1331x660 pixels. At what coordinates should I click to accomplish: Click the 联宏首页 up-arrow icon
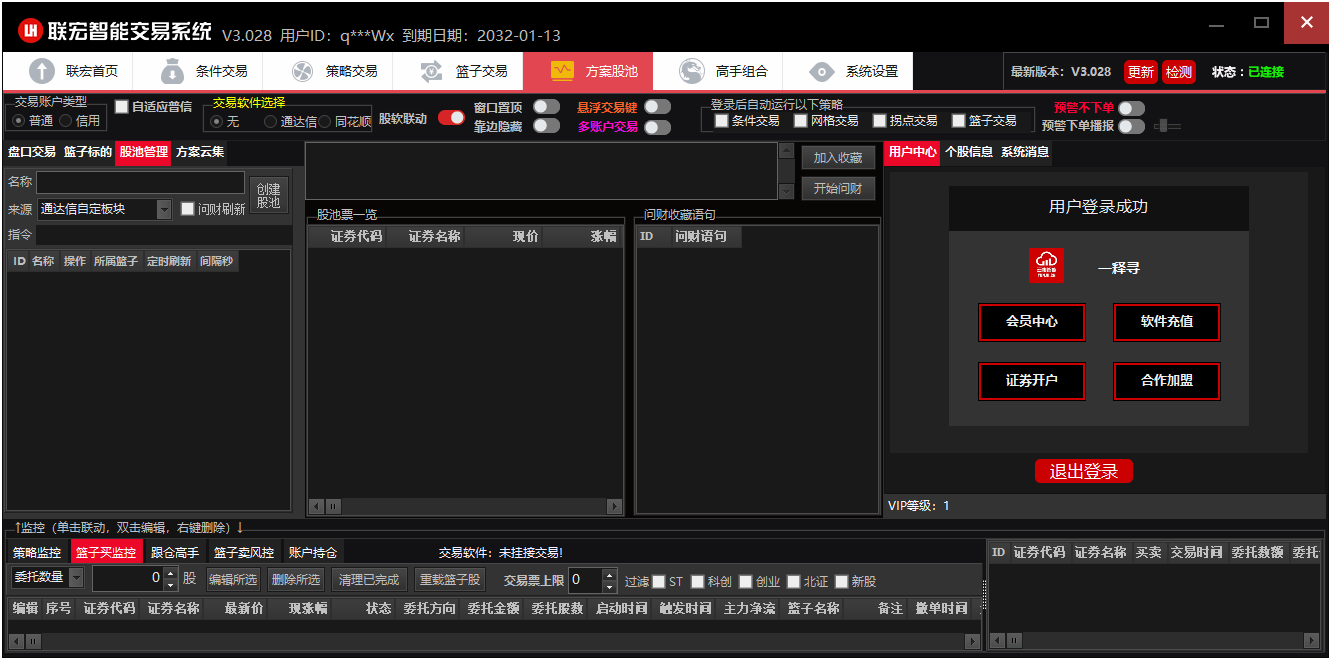click(42, 71)
